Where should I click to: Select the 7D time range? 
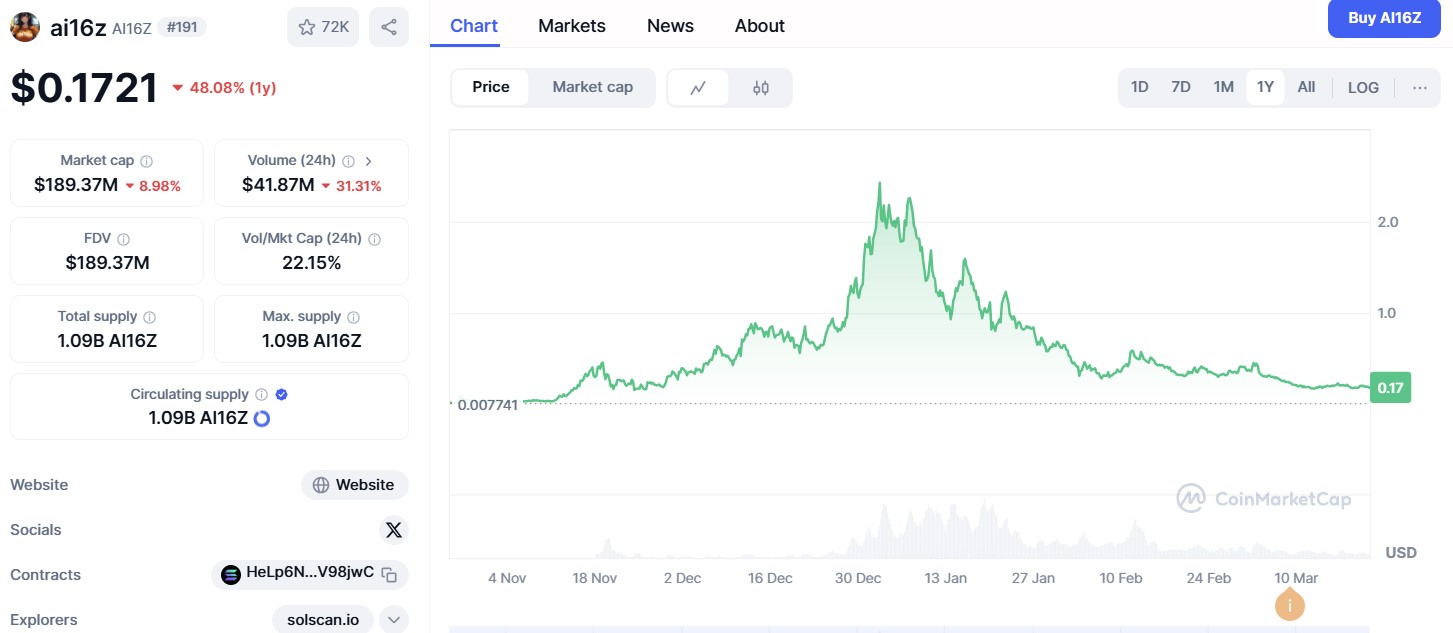point(1181,87)
